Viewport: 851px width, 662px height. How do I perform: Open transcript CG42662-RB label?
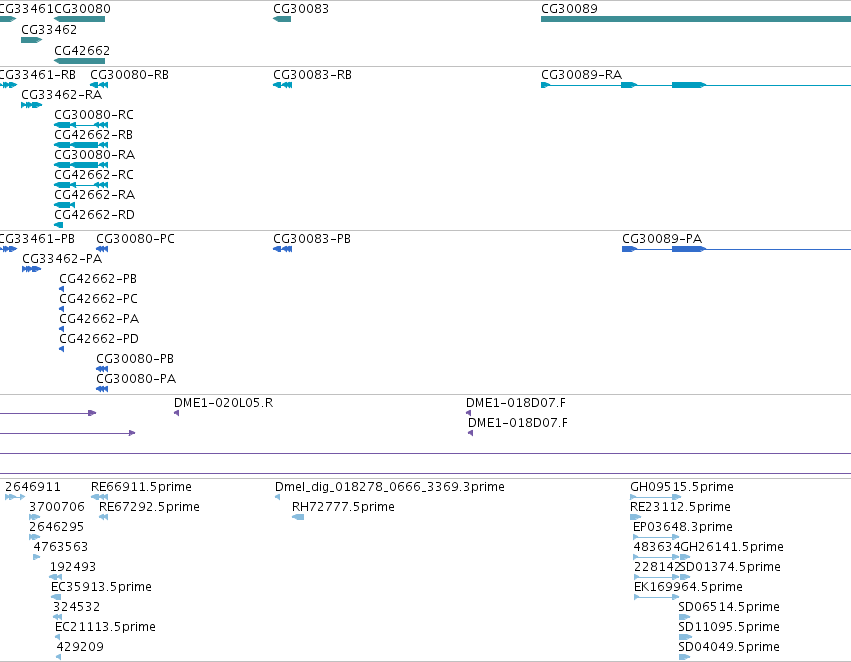pyautogui.click(x=93, y=135)
